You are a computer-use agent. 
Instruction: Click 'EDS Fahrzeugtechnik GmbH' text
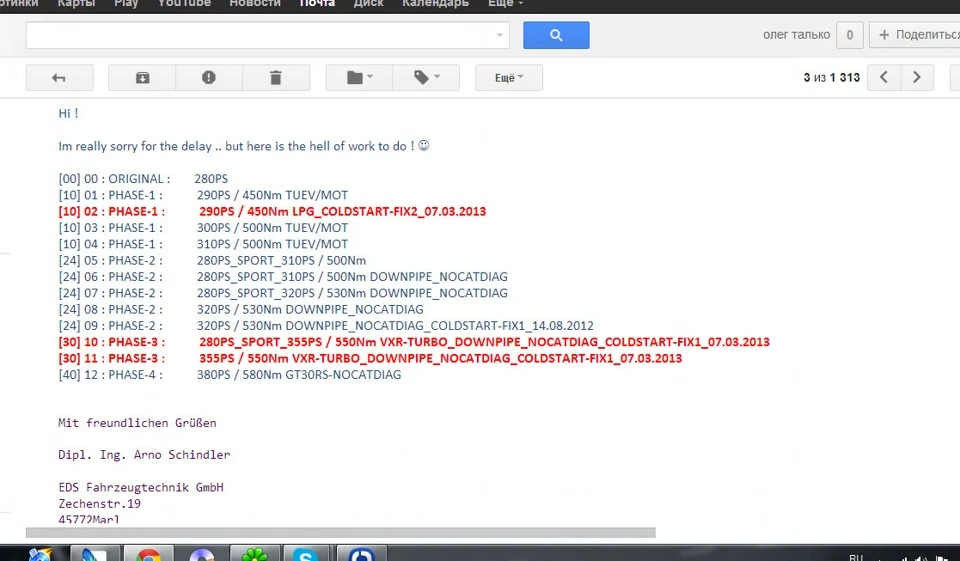pyautogui.click(x=141, y=488)
